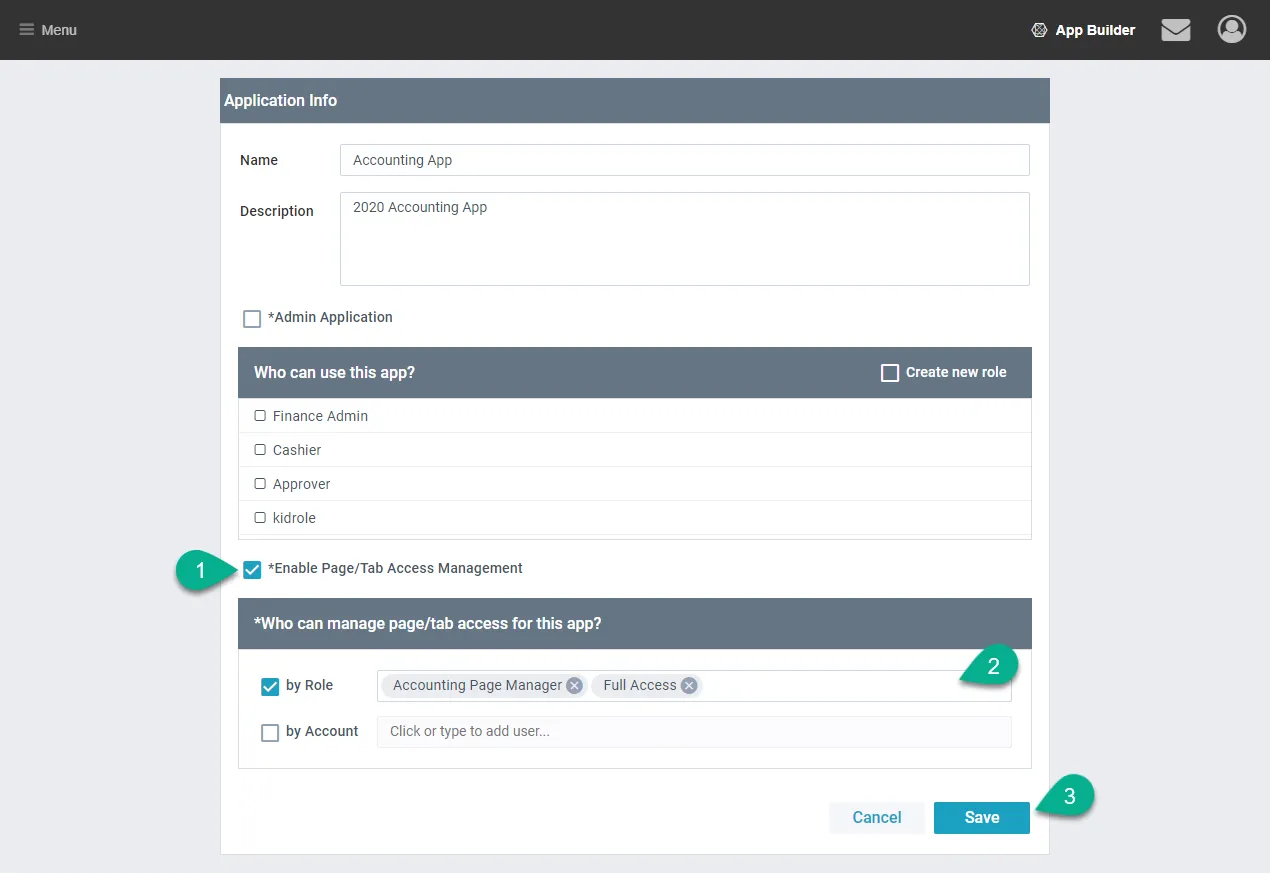Viewport: 1270px width, 874px height.
Task: Check the by Account checkbox
Action: (270, 733)
